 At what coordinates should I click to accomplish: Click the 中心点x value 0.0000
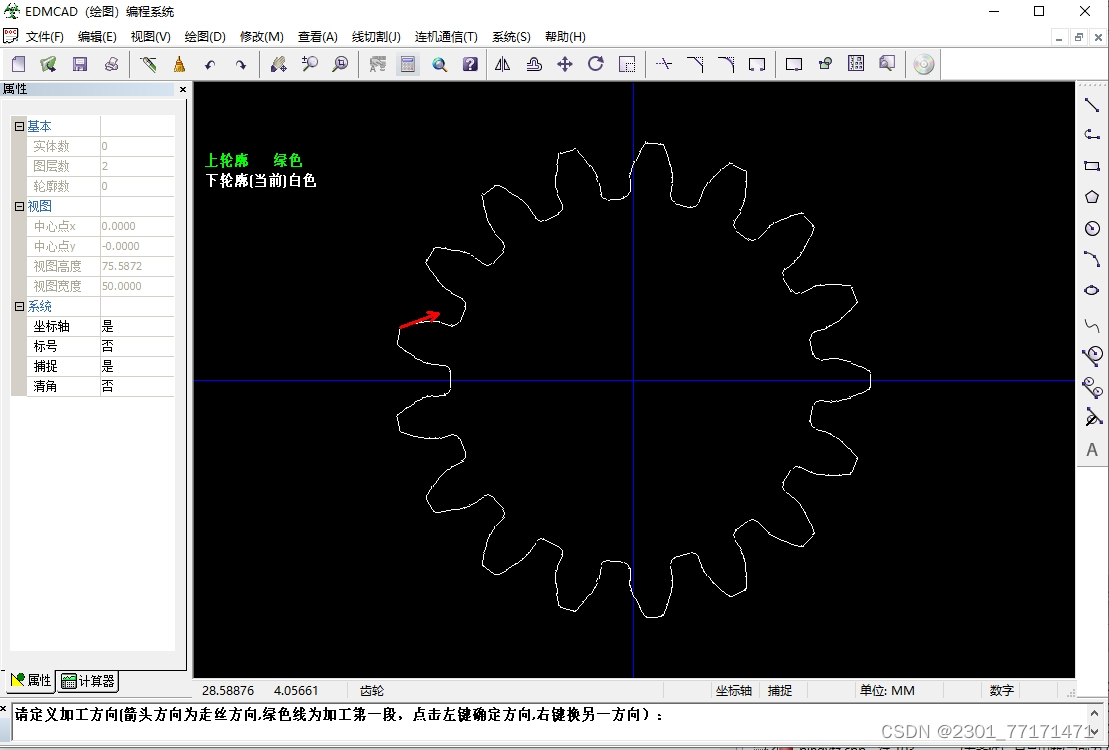point(137,226)
